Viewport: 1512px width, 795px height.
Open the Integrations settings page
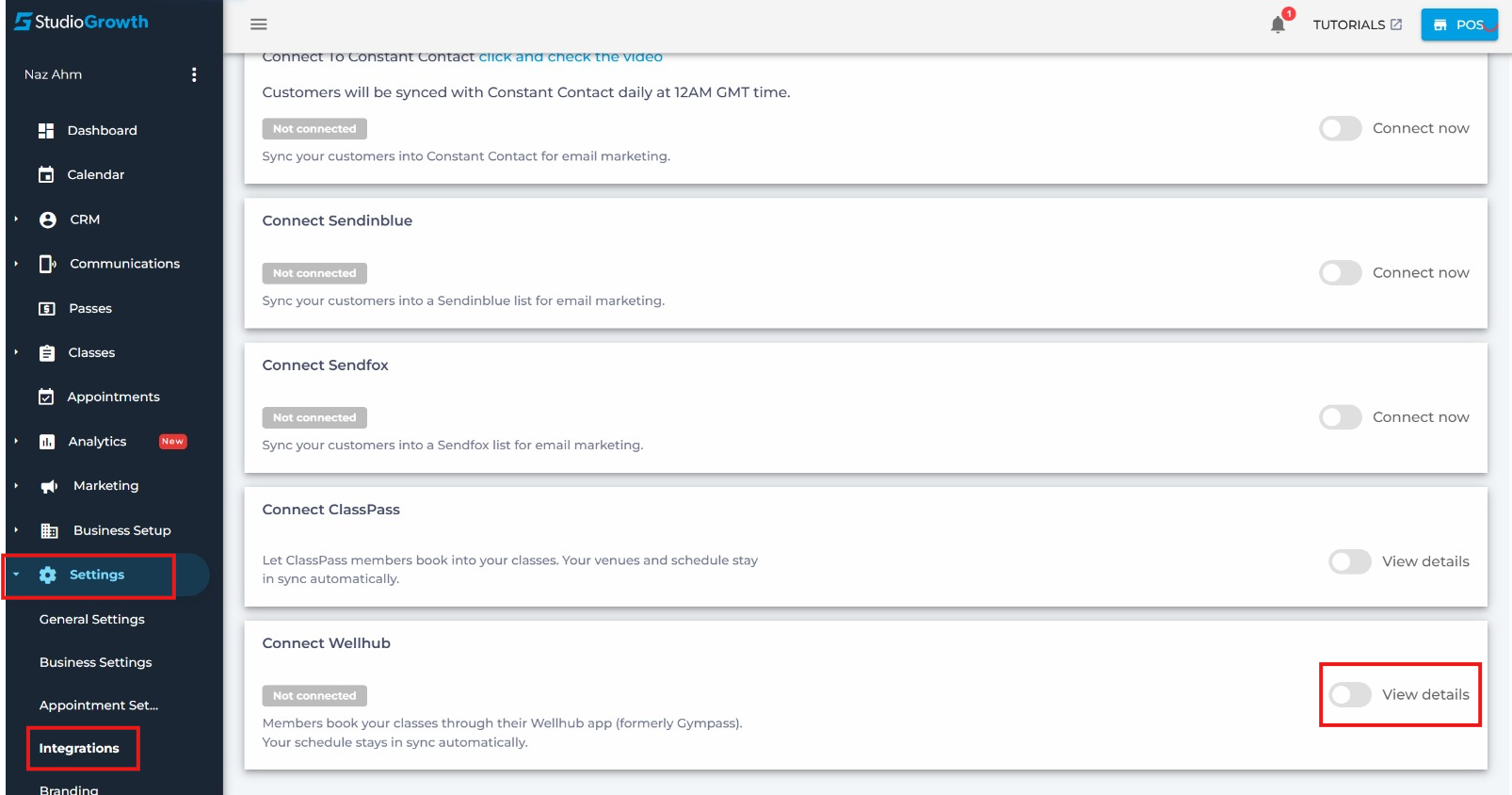click(79, 749)
